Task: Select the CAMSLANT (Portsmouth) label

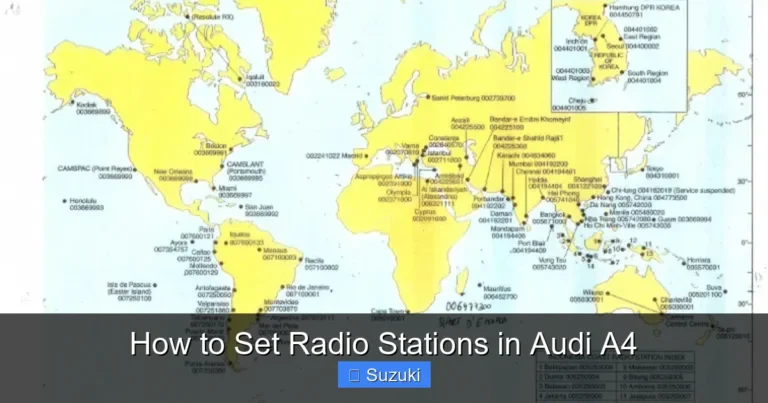Action: pos(246,171)
